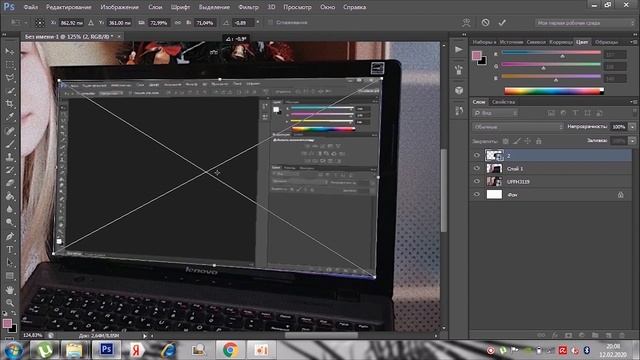
Task: Select the Hand tool
Action: click(x=10, y=290)
